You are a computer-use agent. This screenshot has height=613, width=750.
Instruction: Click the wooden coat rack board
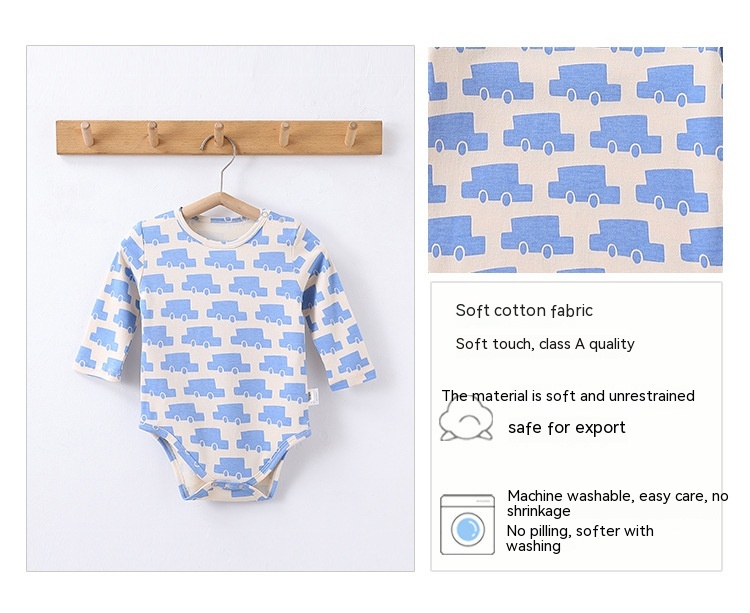(219, 138)
